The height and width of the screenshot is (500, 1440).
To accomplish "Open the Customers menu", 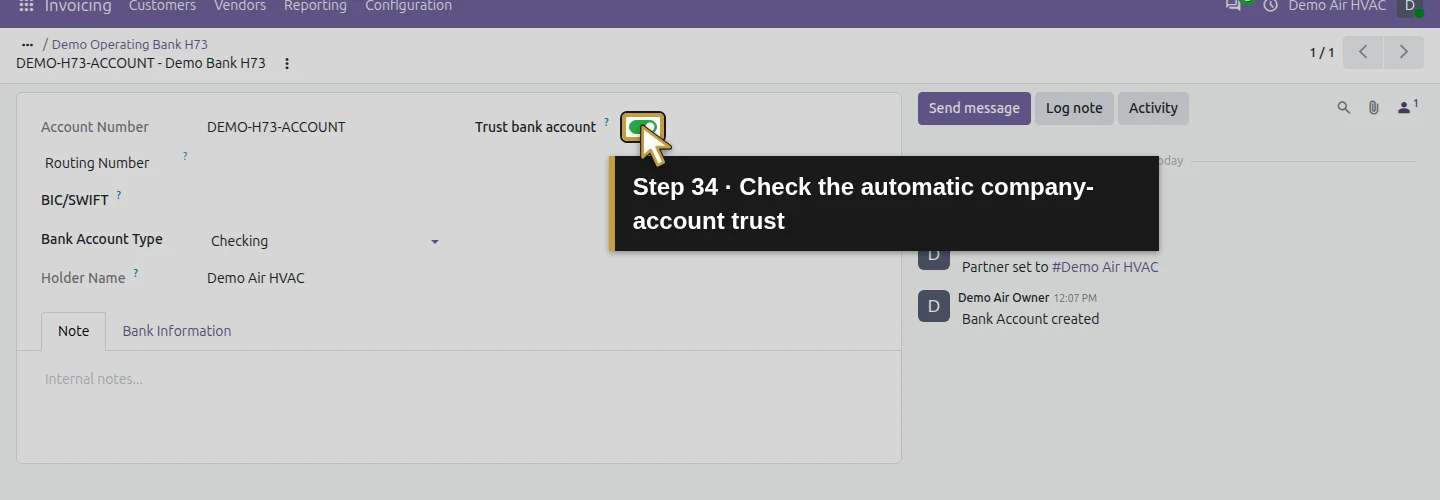I will tap(162, 6).
